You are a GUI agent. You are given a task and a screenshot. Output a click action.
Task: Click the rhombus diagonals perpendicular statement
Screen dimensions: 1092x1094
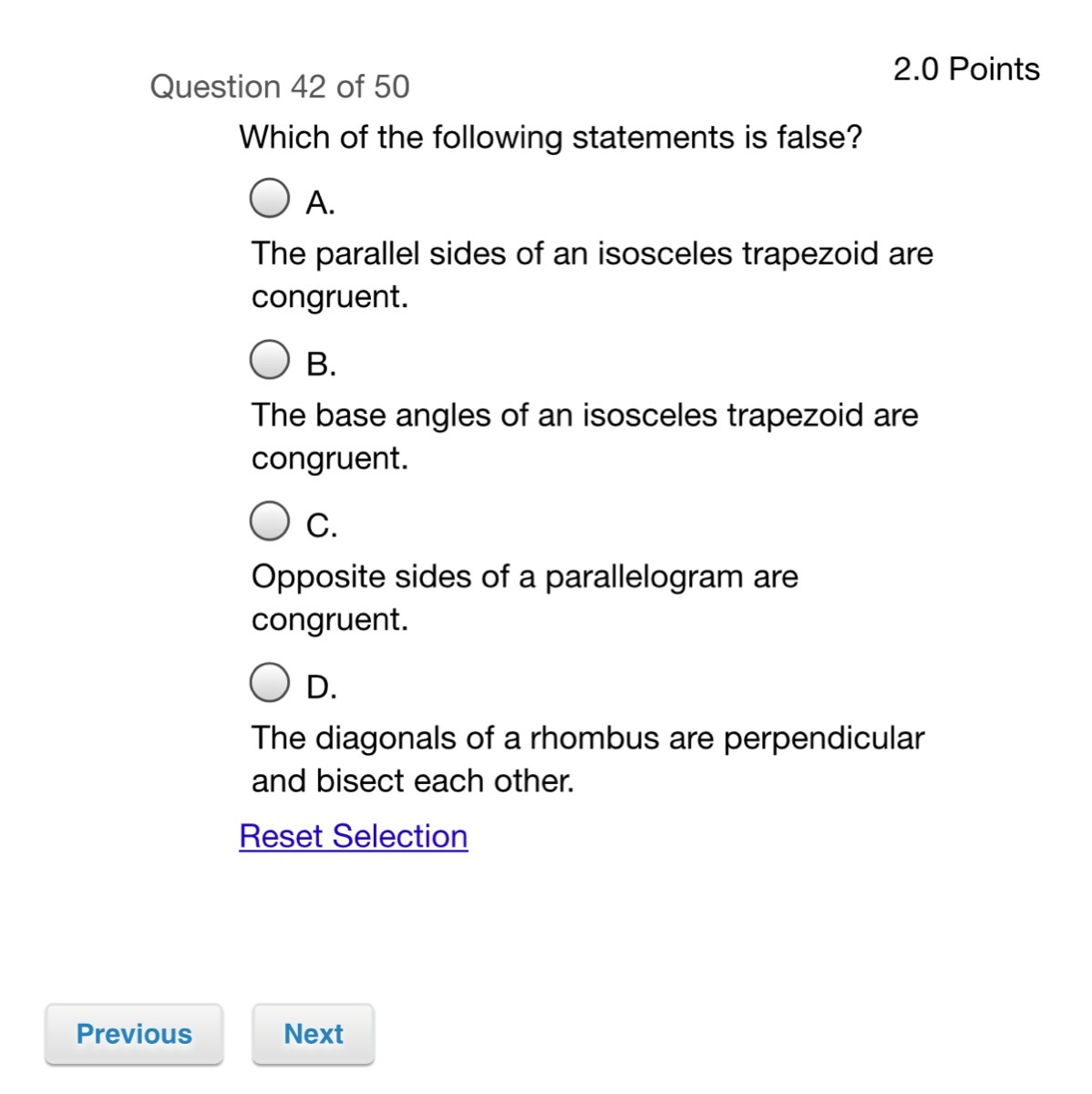coord(588,759)
